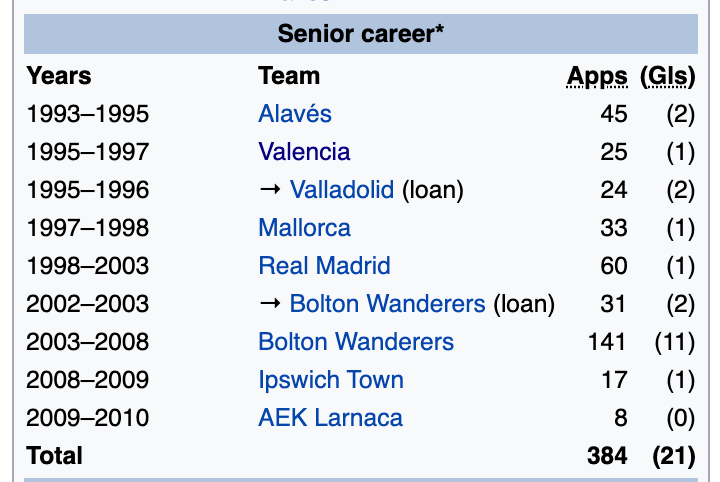Click the total goals value (21)
The image size is (720, 482).
pyautogui.click(x=673, y=456)
